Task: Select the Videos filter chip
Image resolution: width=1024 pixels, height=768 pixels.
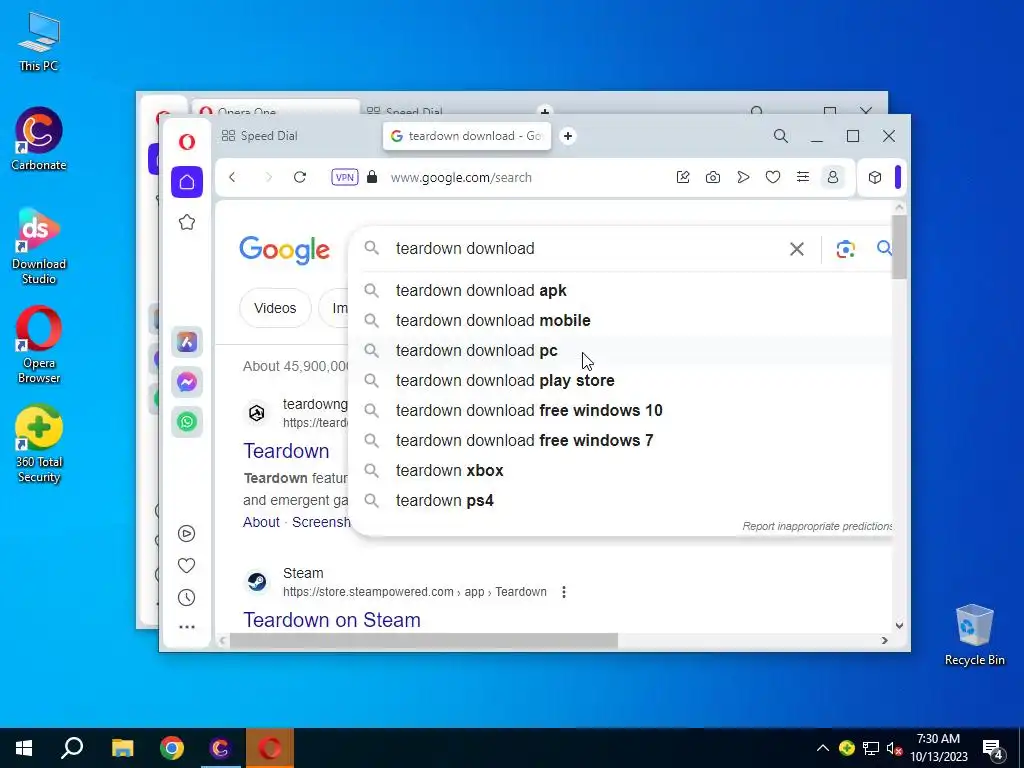Action: 275,308
